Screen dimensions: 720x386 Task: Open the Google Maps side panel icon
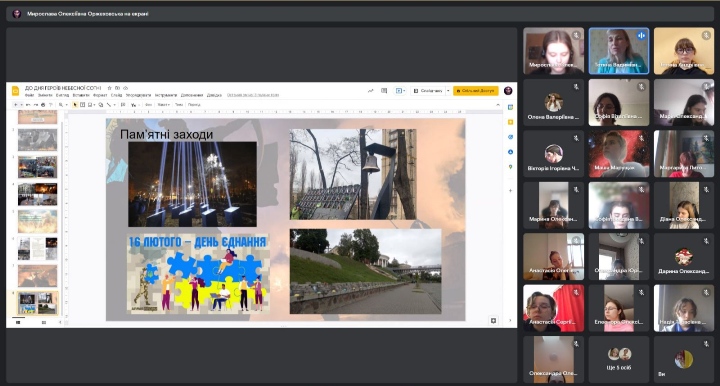click(510, 167)
